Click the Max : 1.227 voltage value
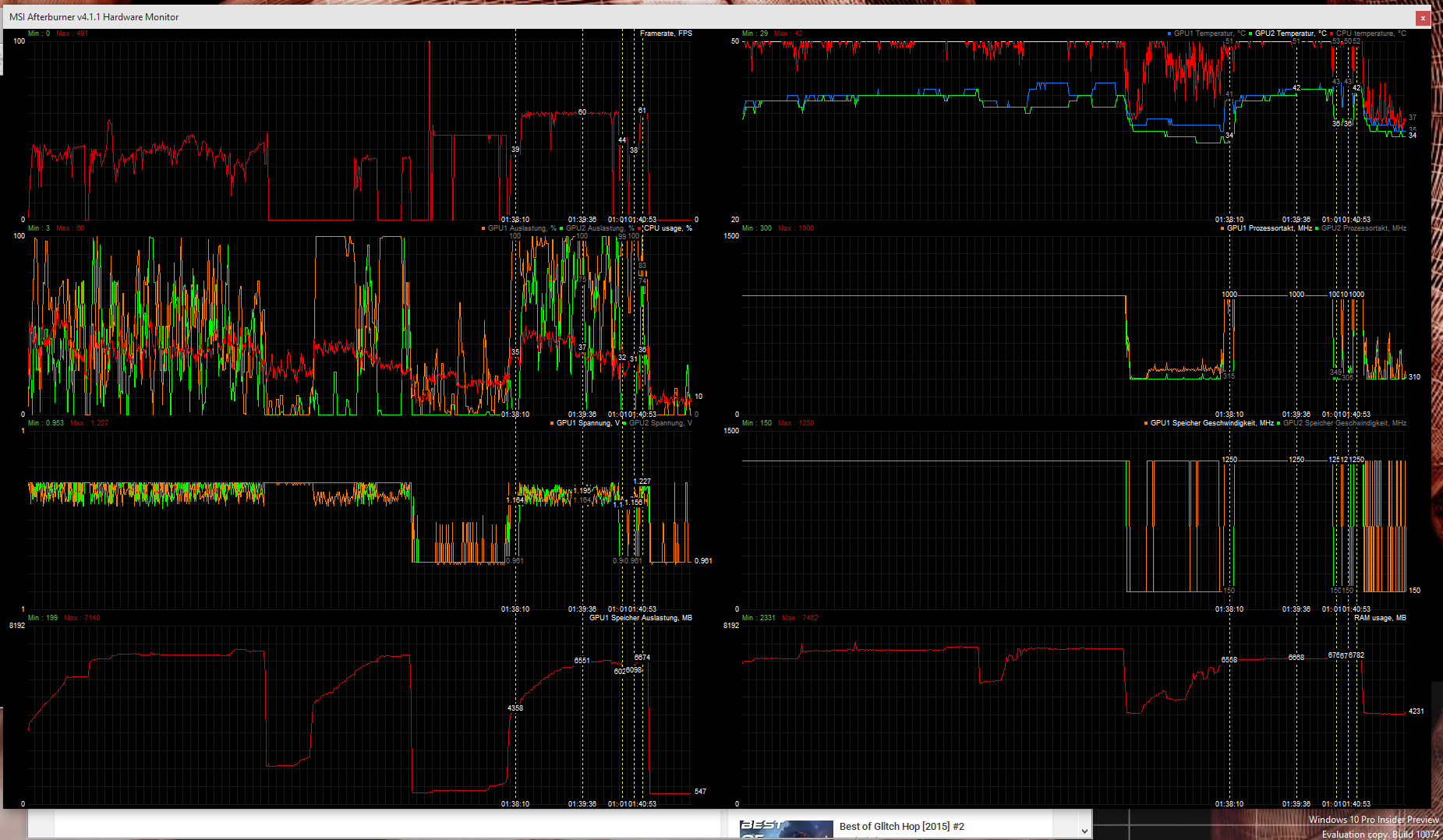The height and width of the screenshot is (840, 1443). [90, 423]
